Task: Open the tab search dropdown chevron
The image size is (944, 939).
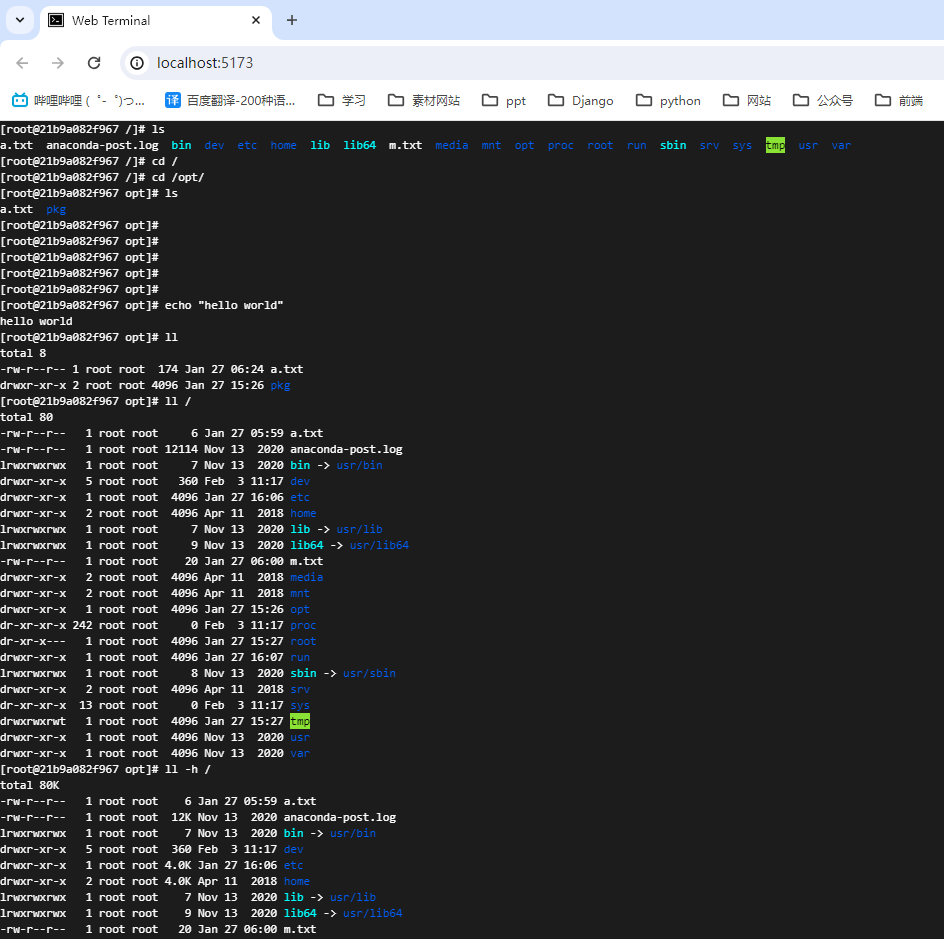Action: (x=19, y=20)
